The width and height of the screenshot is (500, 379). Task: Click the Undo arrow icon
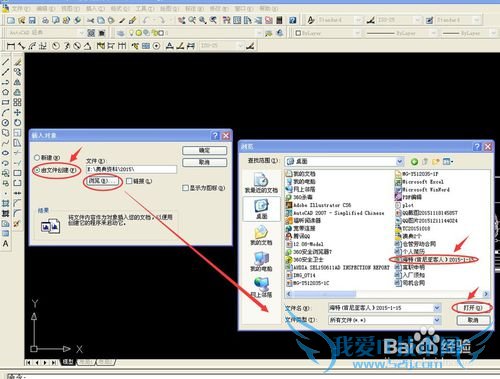click(x=146, y=20)
